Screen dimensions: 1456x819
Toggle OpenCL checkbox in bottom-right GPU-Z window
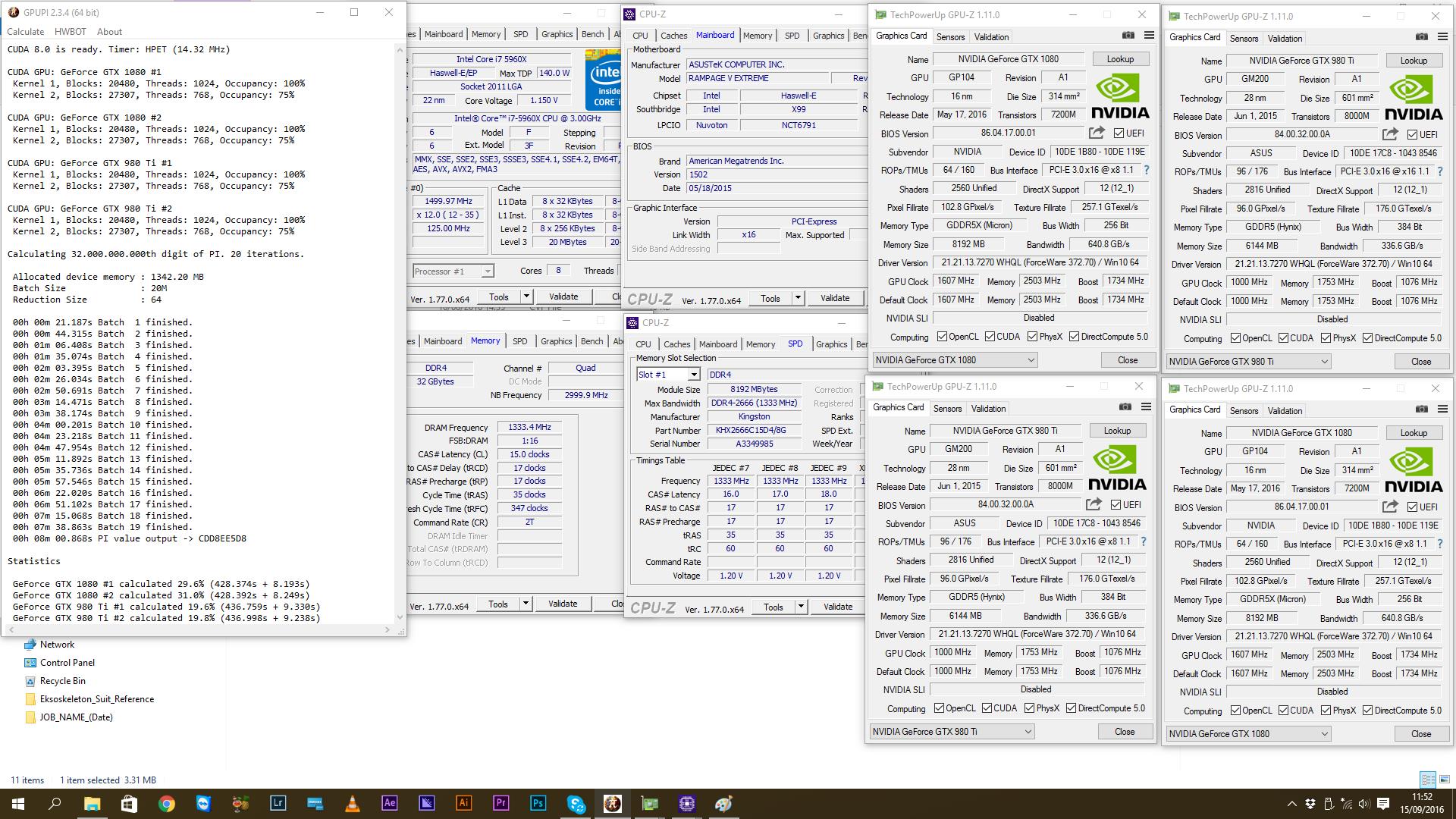pos(1235,711)
